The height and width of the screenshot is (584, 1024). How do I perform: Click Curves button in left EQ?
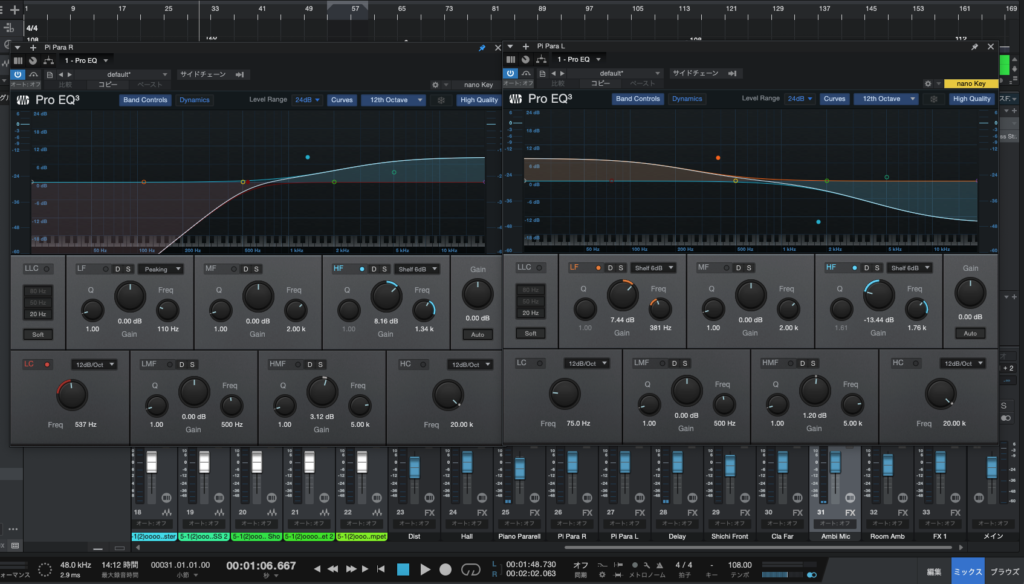coord(342,100)
